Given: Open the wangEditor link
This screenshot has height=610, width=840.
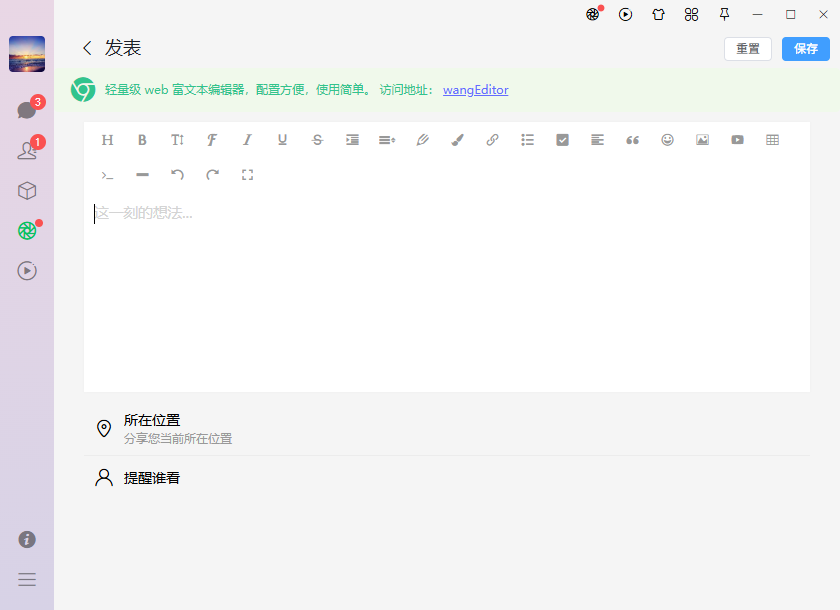Looking at the screenshot, I should [x=475, y=90].
